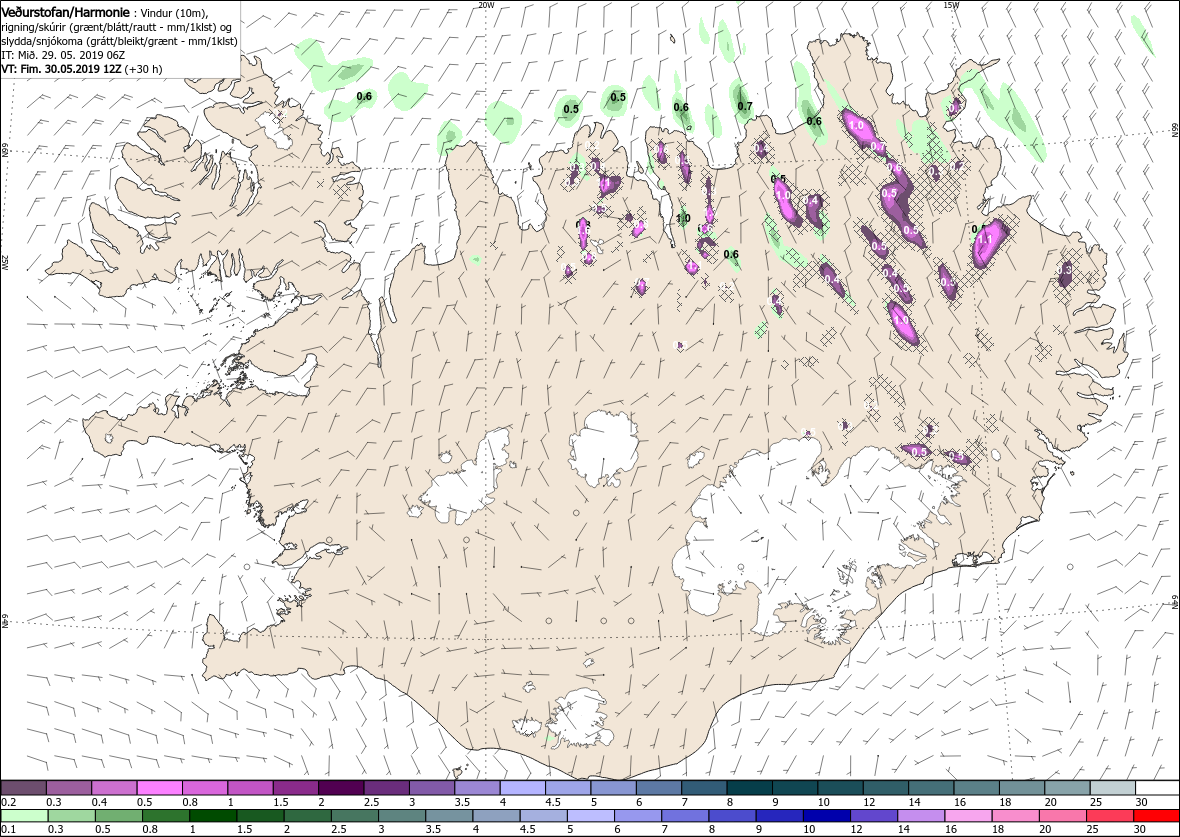Select the darkest green swatch labeled 1 in green row
1180x837 pixels.
point(213,816)
